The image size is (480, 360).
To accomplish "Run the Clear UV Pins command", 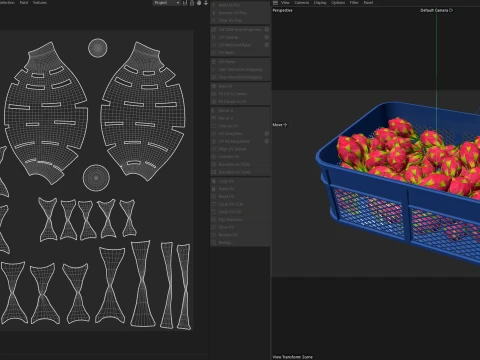I will 240,20.
